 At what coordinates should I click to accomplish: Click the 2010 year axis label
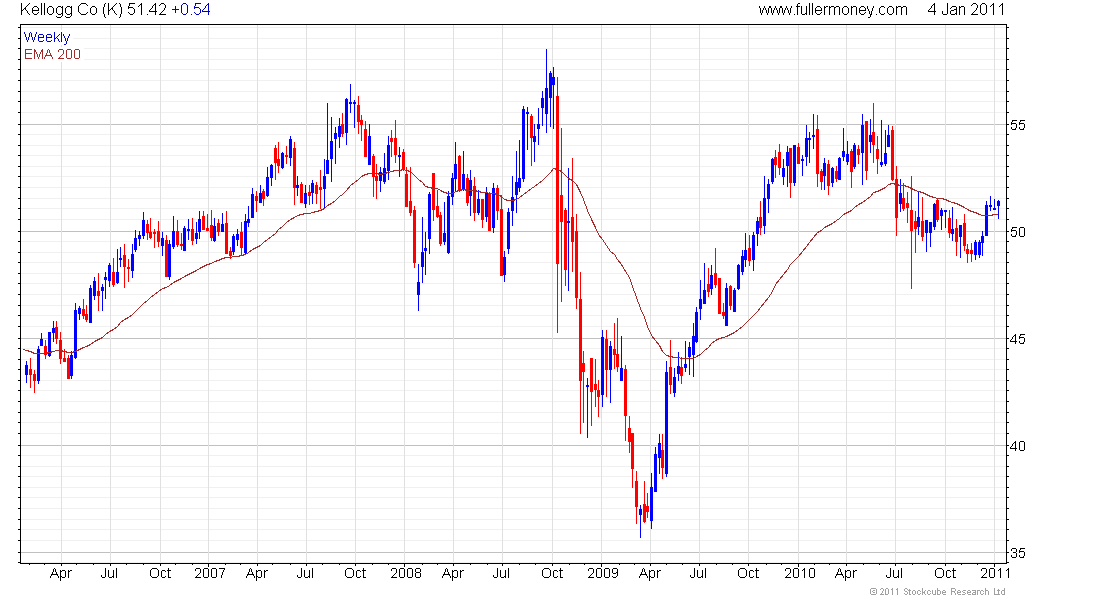[x=800, y=573]
